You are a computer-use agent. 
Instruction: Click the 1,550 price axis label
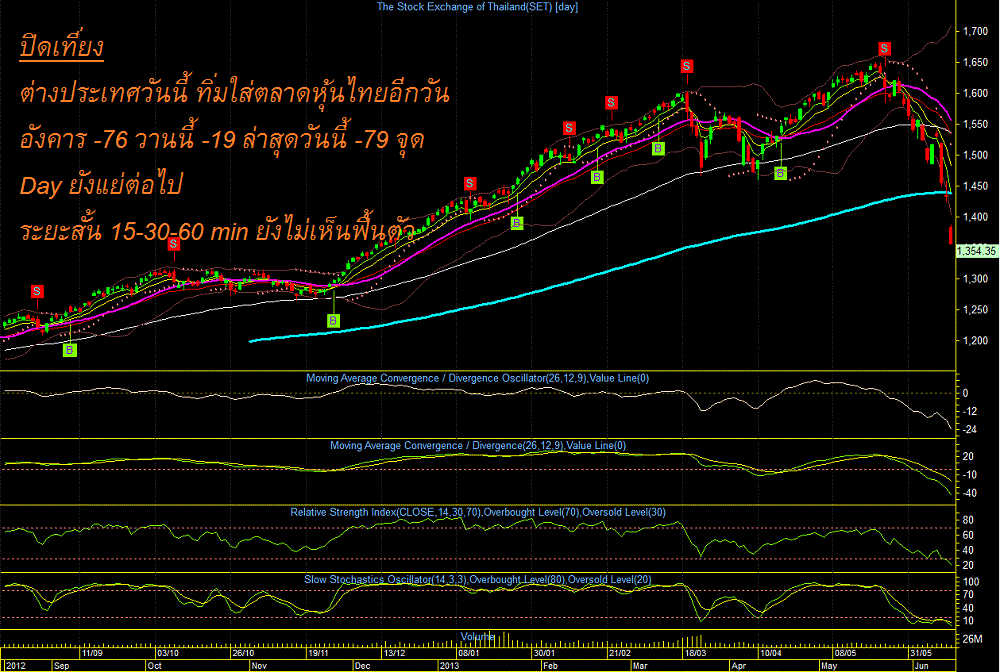976,124
